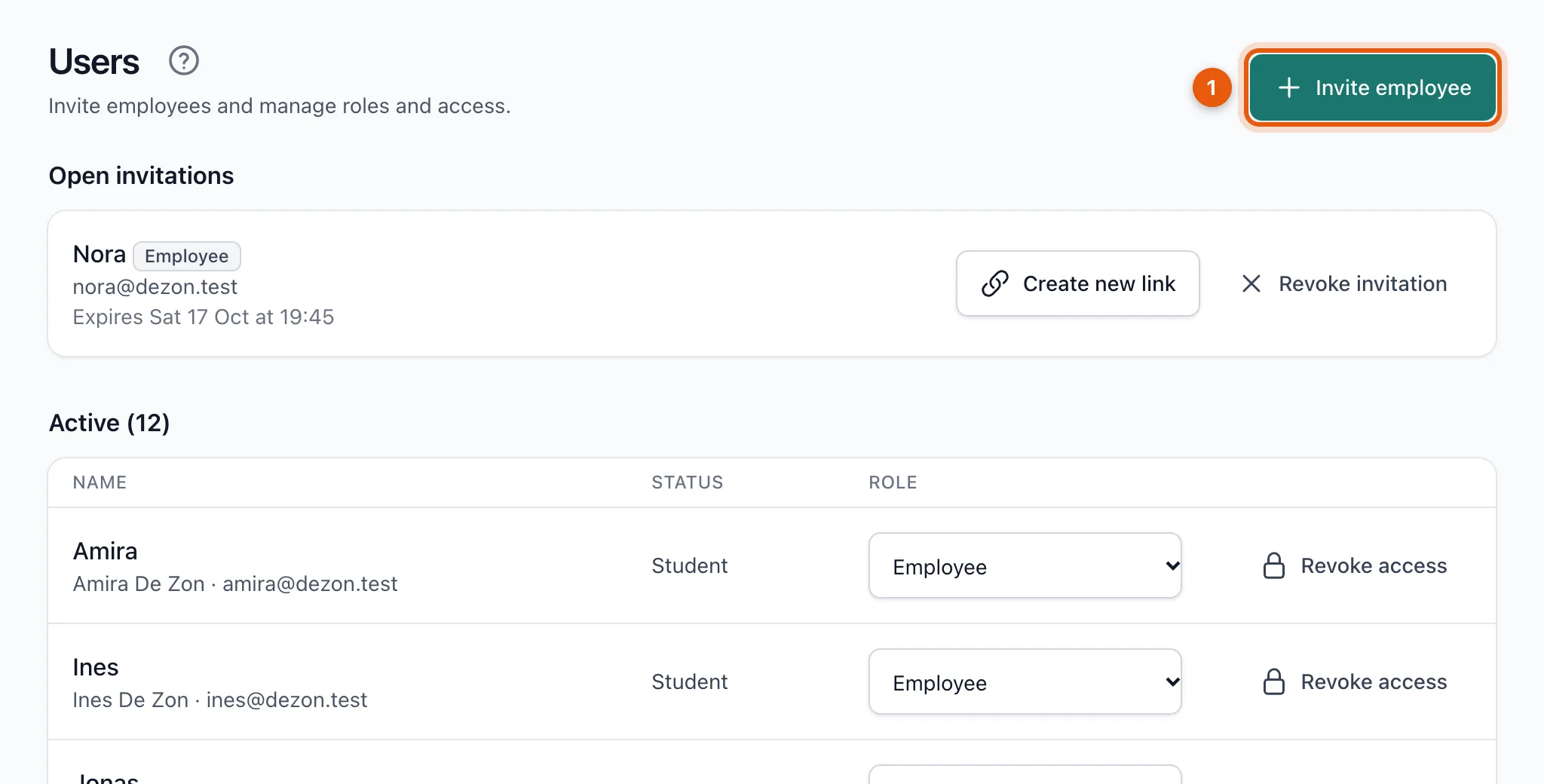1544x784 pixels.
Task: Open Amira's role dropdown
Action: coord(1025,565)
